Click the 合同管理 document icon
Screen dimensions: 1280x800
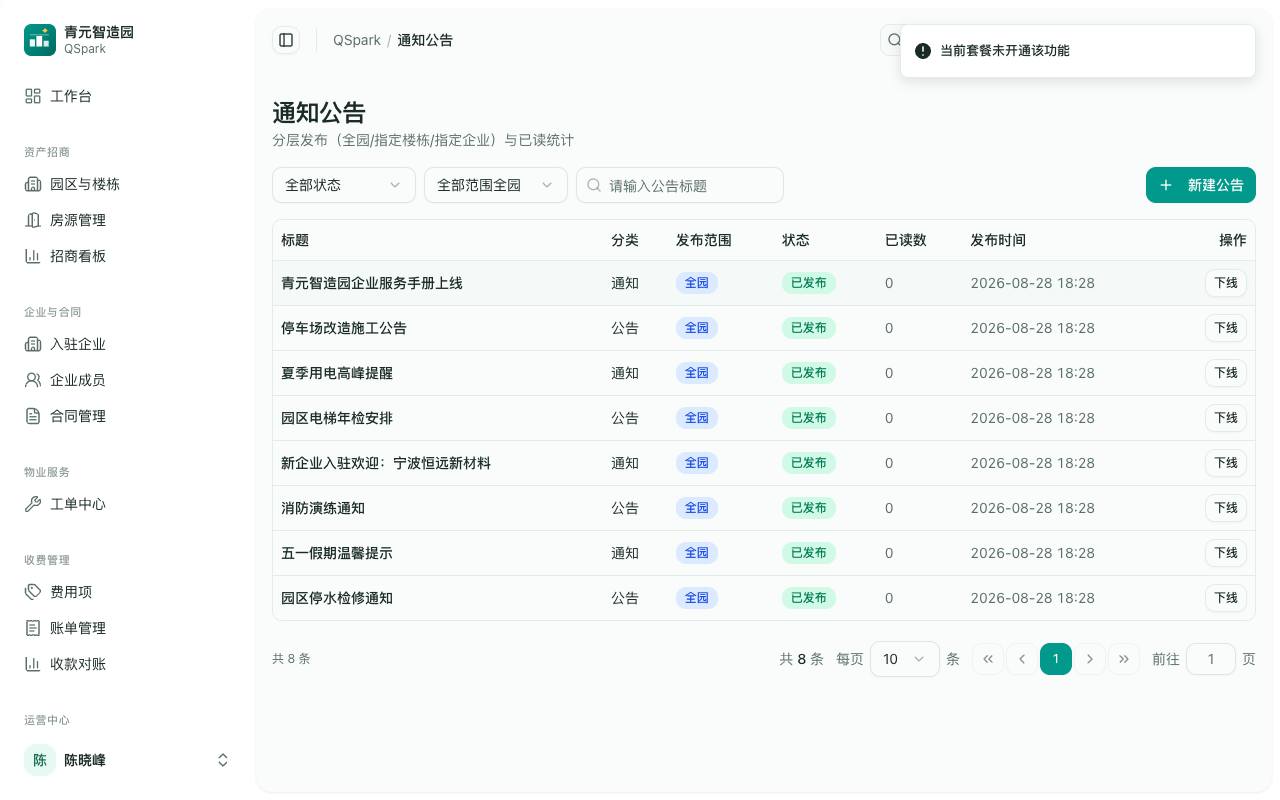pos(33,416)
